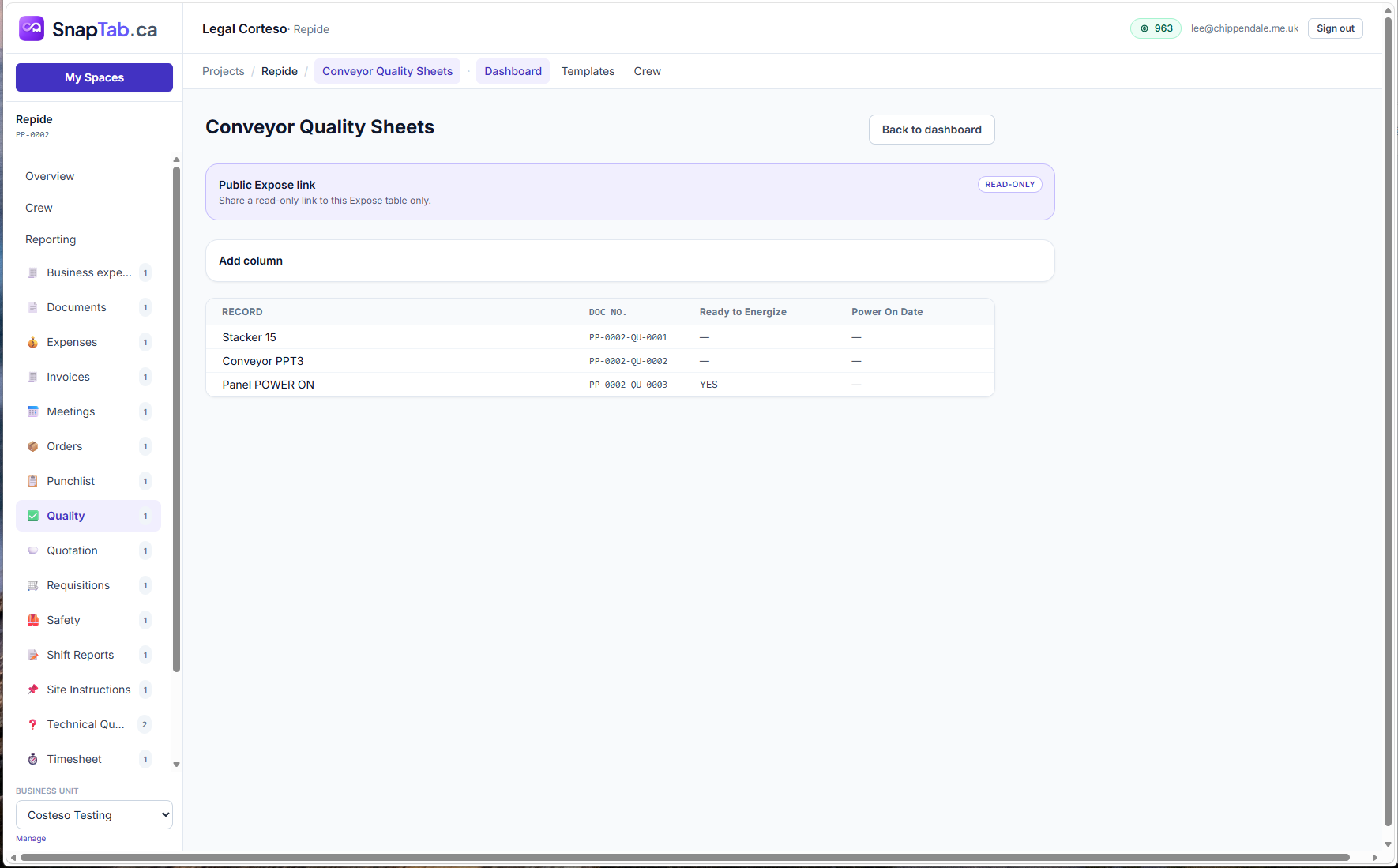This screenshot has width=1398, height=868.
Task: Click the 963 credits badge
Action: [x=1156, y=28]
